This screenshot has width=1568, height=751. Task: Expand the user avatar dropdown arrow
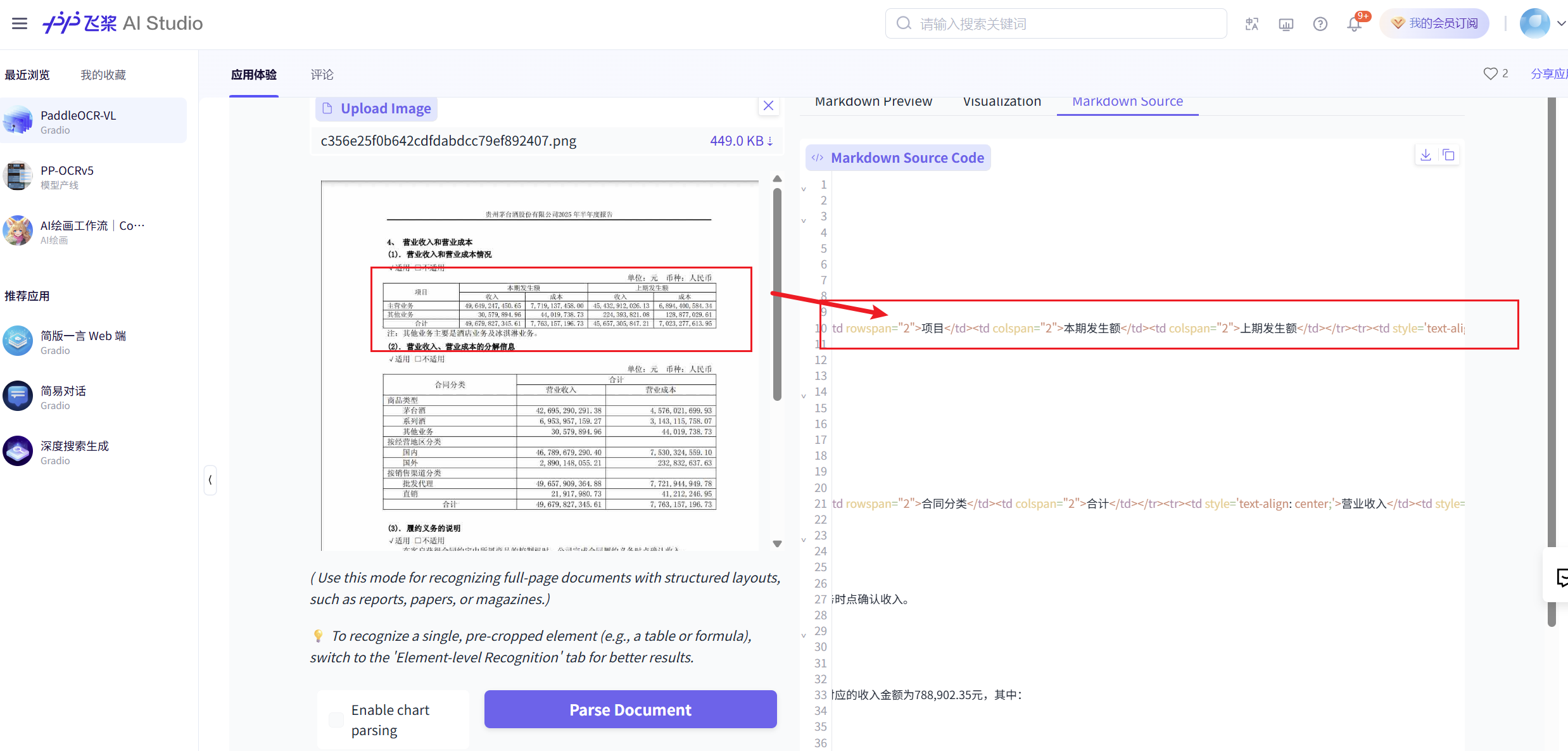(1561, 23)
